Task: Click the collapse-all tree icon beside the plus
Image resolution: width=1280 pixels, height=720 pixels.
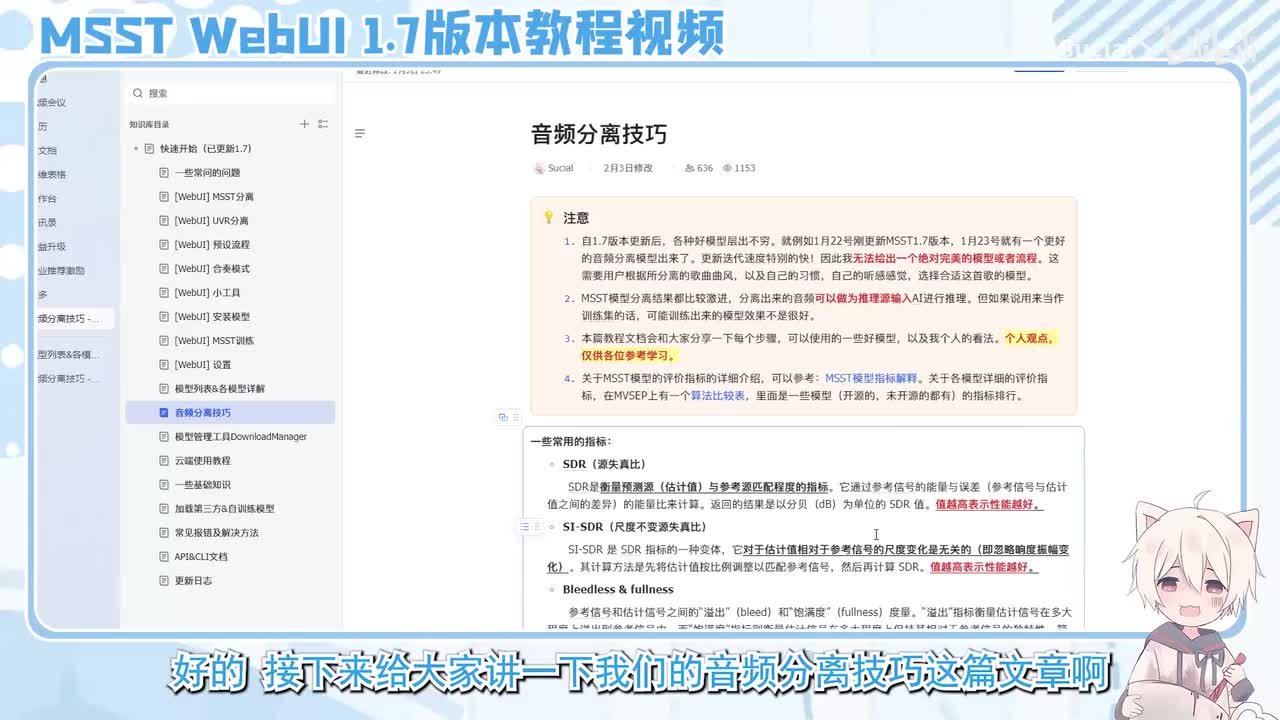Action: click(323, 124)
